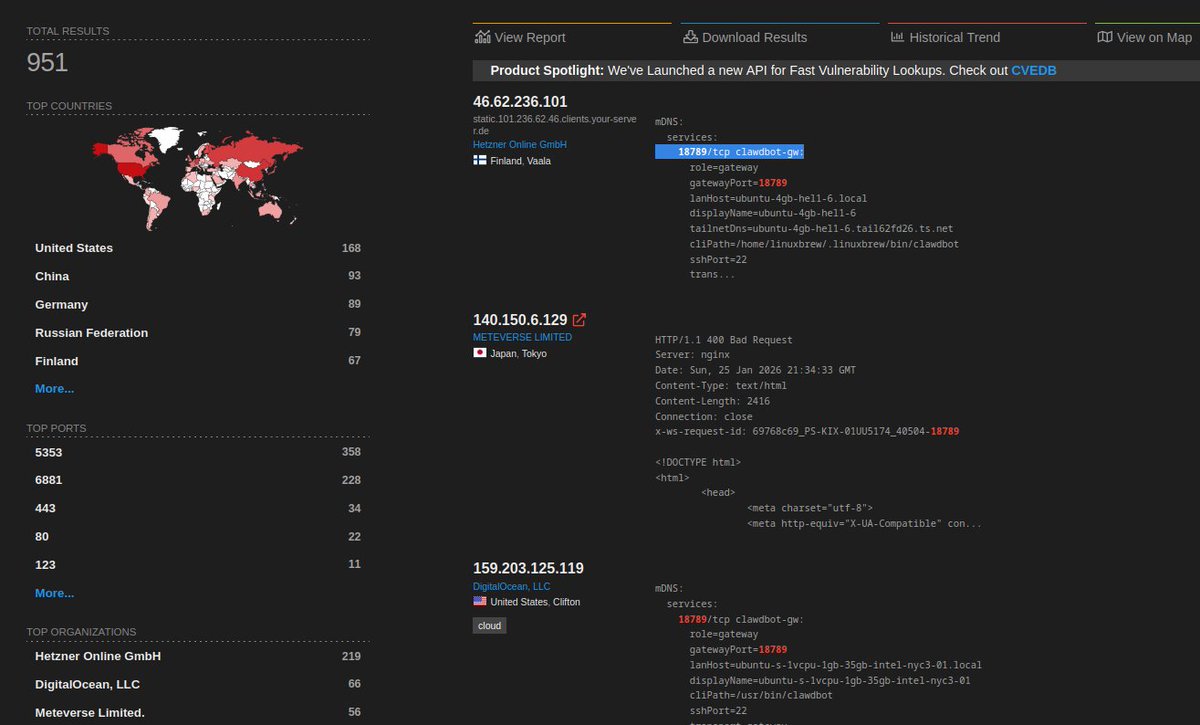The width and height of the screenshot is (1200, 725).
Task: Click the highlighted 18789/tcp clawdbot-gw line
Action: tap(730, 151)
